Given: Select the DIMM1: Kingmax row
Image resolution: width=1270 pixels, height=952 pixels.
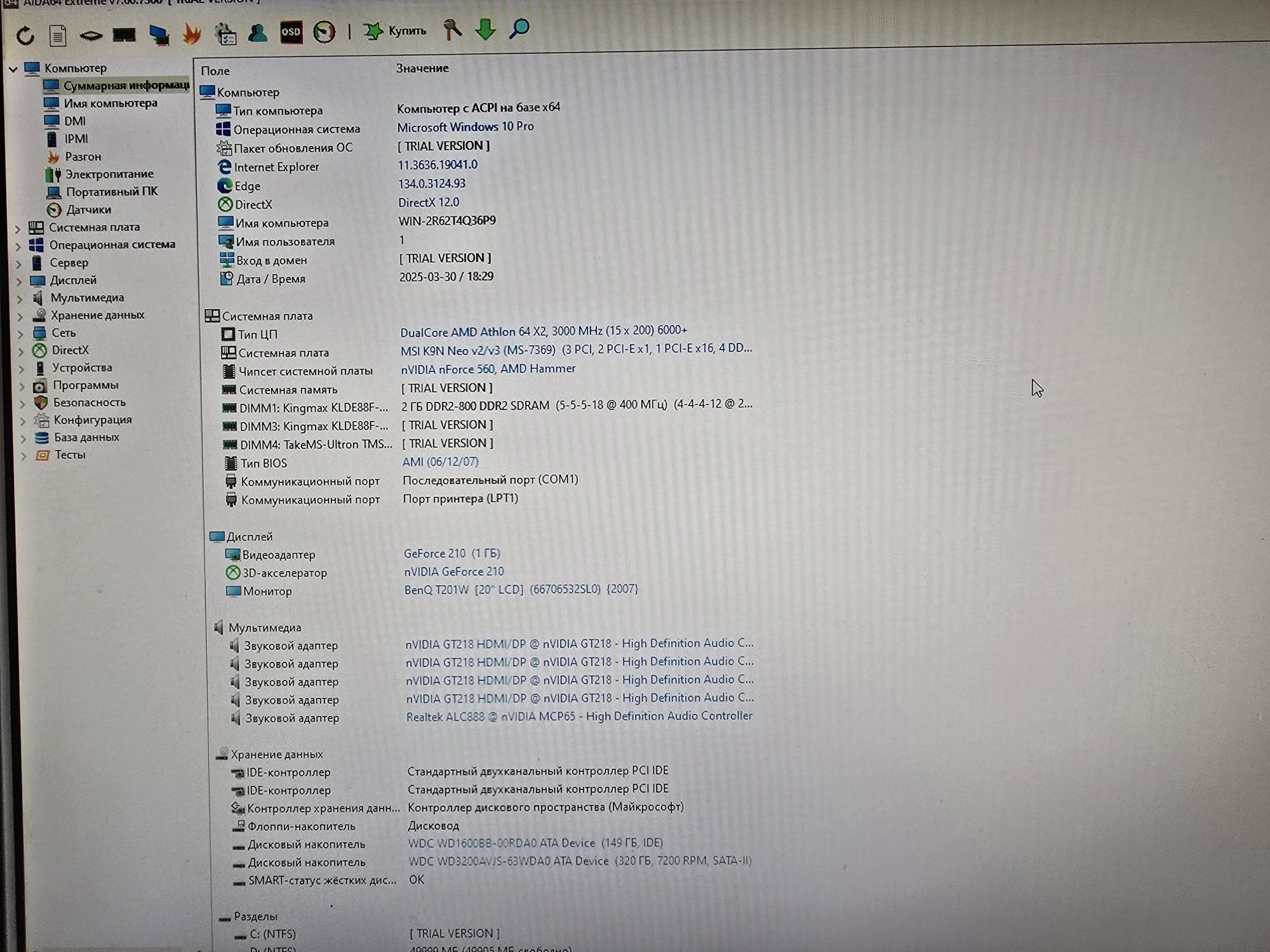Looking at the screenshot, I should pos(487,406).
